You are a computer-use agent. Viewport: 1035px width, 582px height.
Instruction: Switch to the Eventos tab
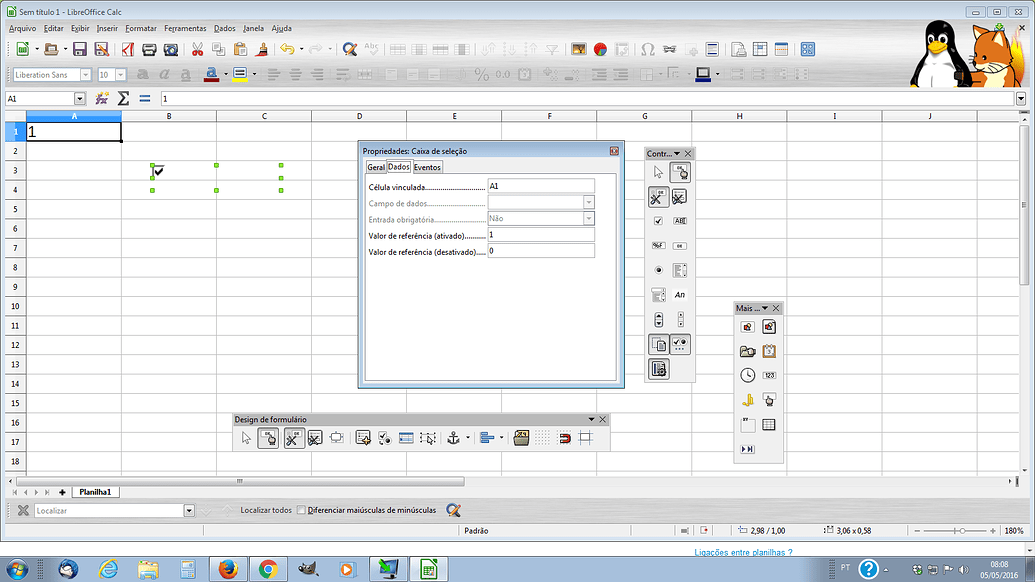point(427,167)
